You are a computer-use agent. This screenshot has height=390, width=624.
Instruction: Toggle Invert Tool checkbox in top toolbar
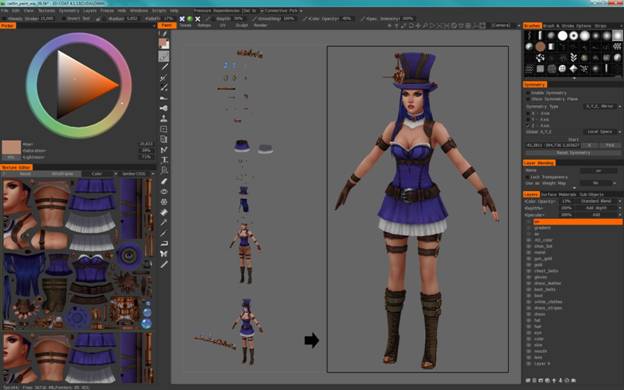point(64,19)
